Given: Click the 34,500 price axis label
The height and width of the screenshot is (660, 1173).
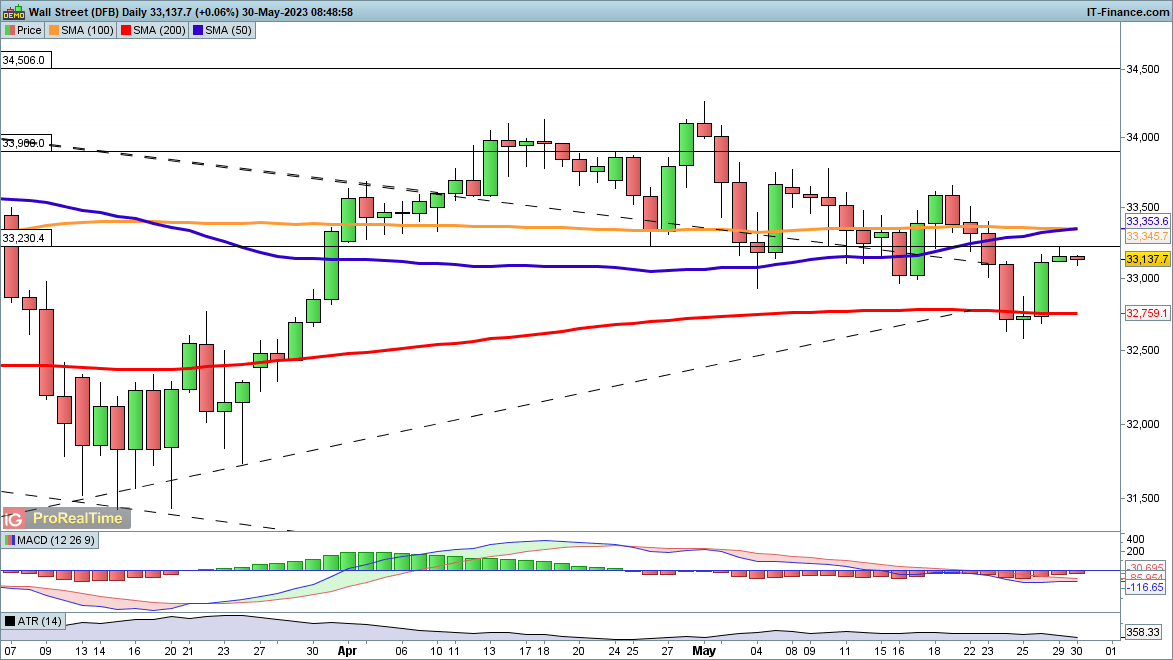Looking at the screenshot, I should 1143,69.
